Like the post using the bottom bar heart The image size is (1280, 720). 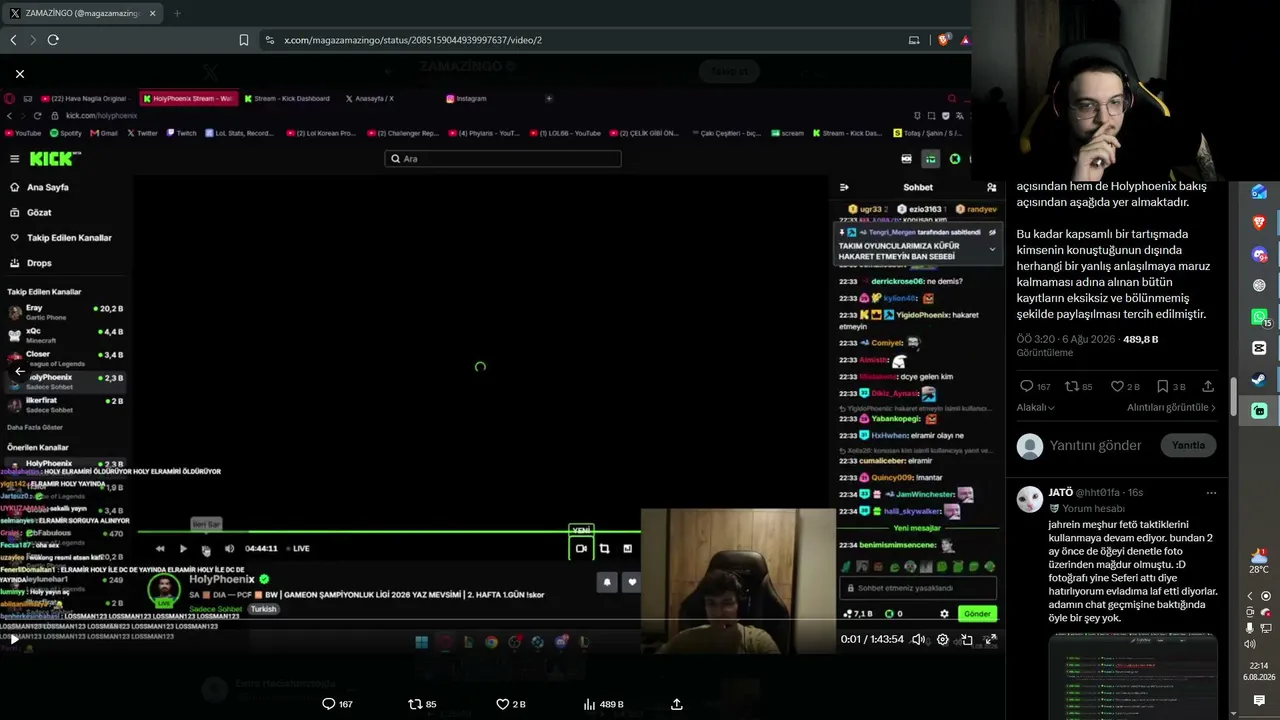coord(503,704)
